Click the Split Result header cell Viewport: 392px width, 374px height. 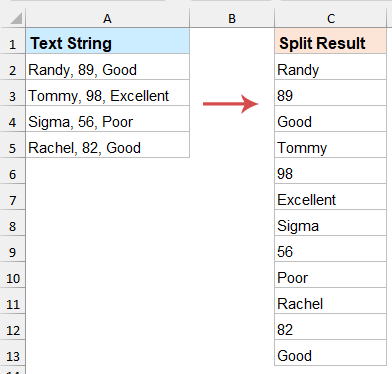330,41
